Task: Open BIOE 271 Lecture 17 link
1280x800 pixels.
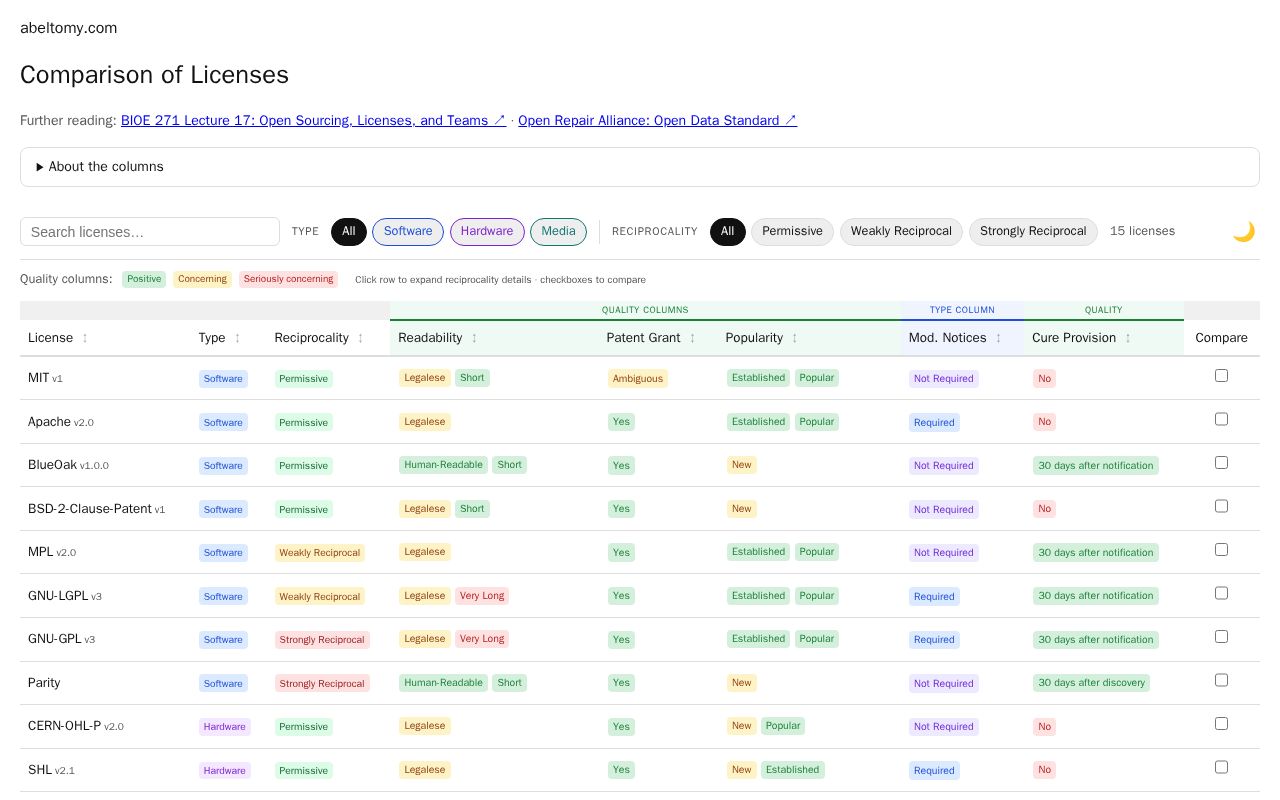Action: 313,121
